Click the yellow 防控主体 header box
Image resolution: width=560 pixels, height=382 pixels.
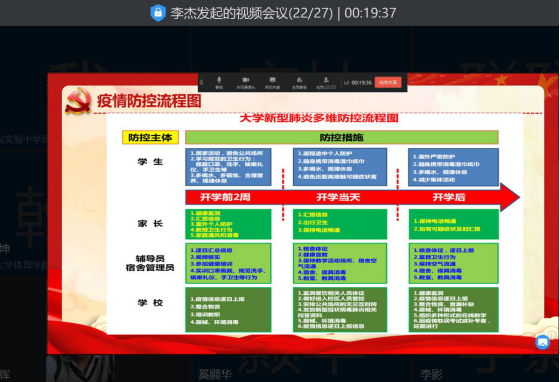click(x=150, y=137)
